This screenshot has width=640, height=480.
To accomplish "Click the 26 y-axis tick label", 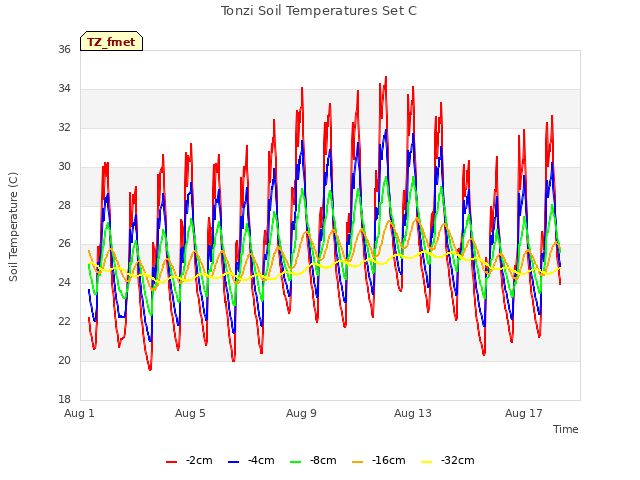I will tap(64, 244).
